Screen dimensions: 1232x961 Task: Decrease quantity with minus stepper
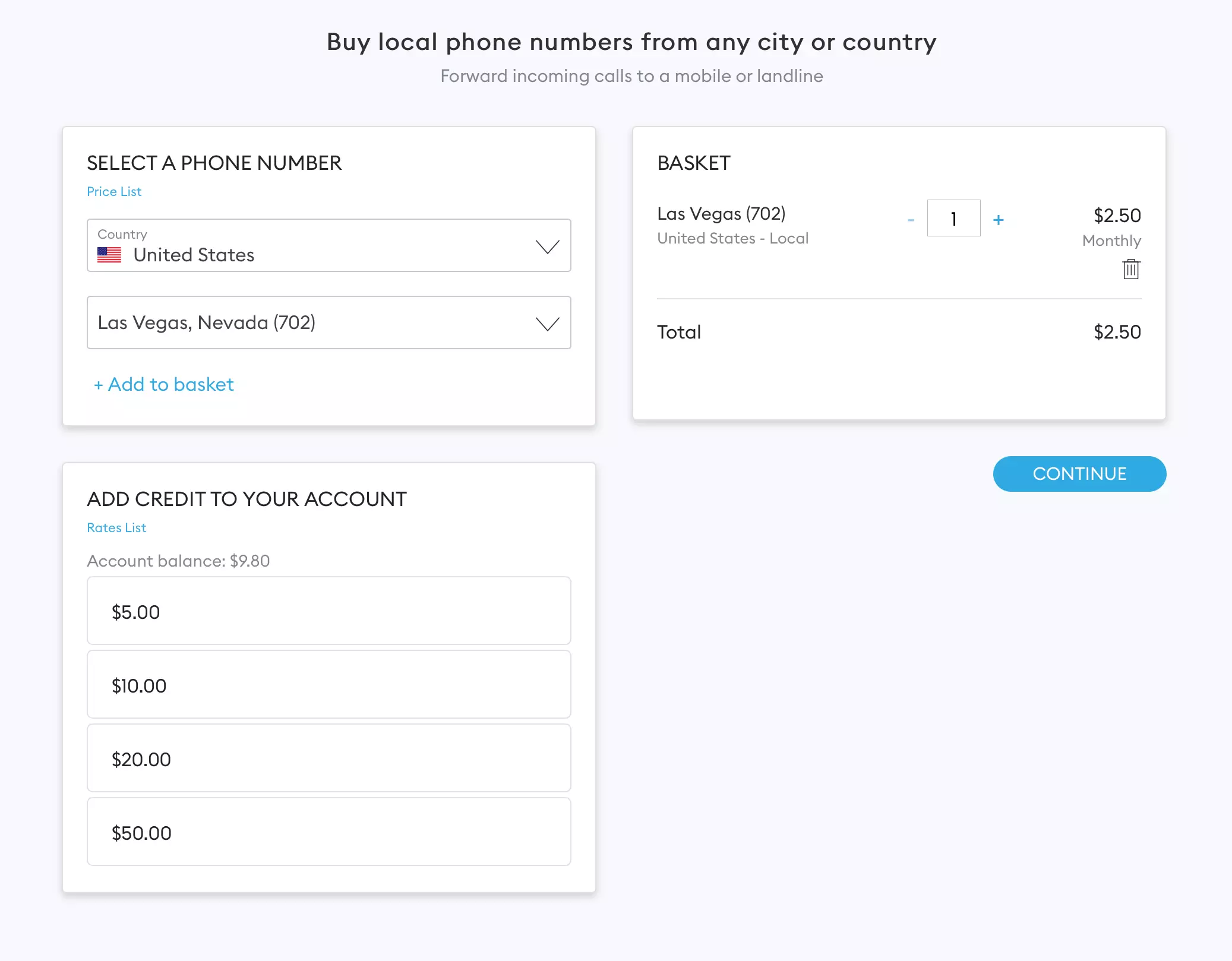click(x=911, y=220)
